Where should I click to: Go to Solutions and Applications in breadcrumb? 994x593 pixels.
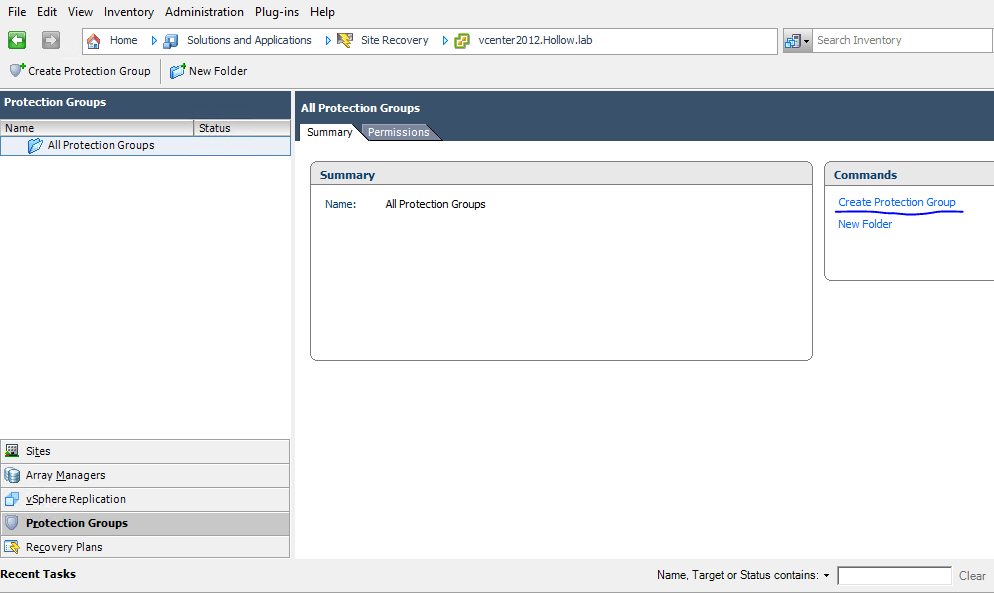click(249, 40)
